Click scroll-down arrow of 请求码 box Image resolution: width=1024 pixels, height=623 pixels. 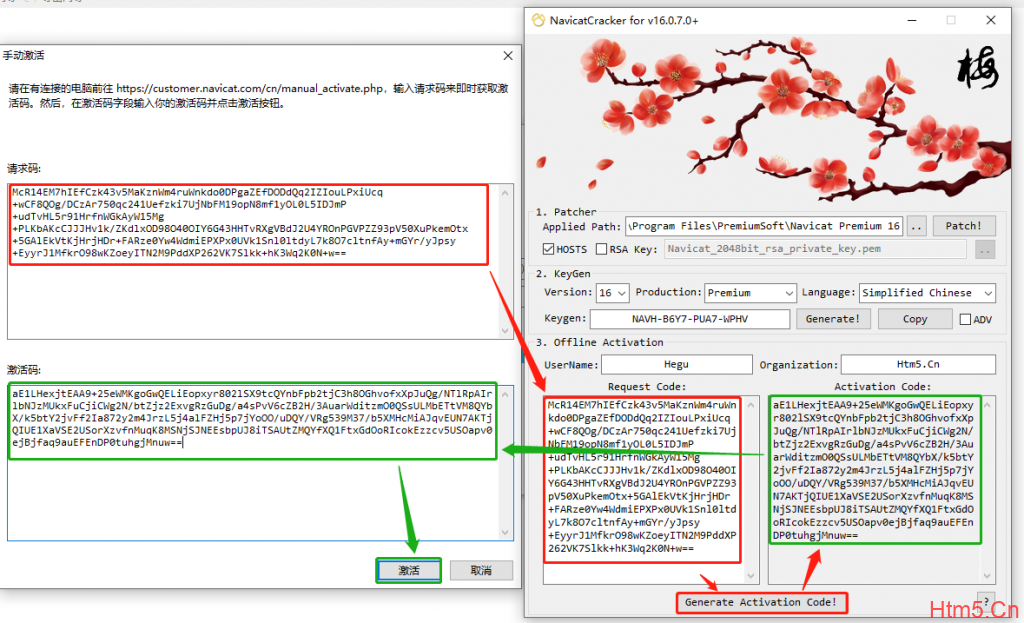tap(505, 331)
